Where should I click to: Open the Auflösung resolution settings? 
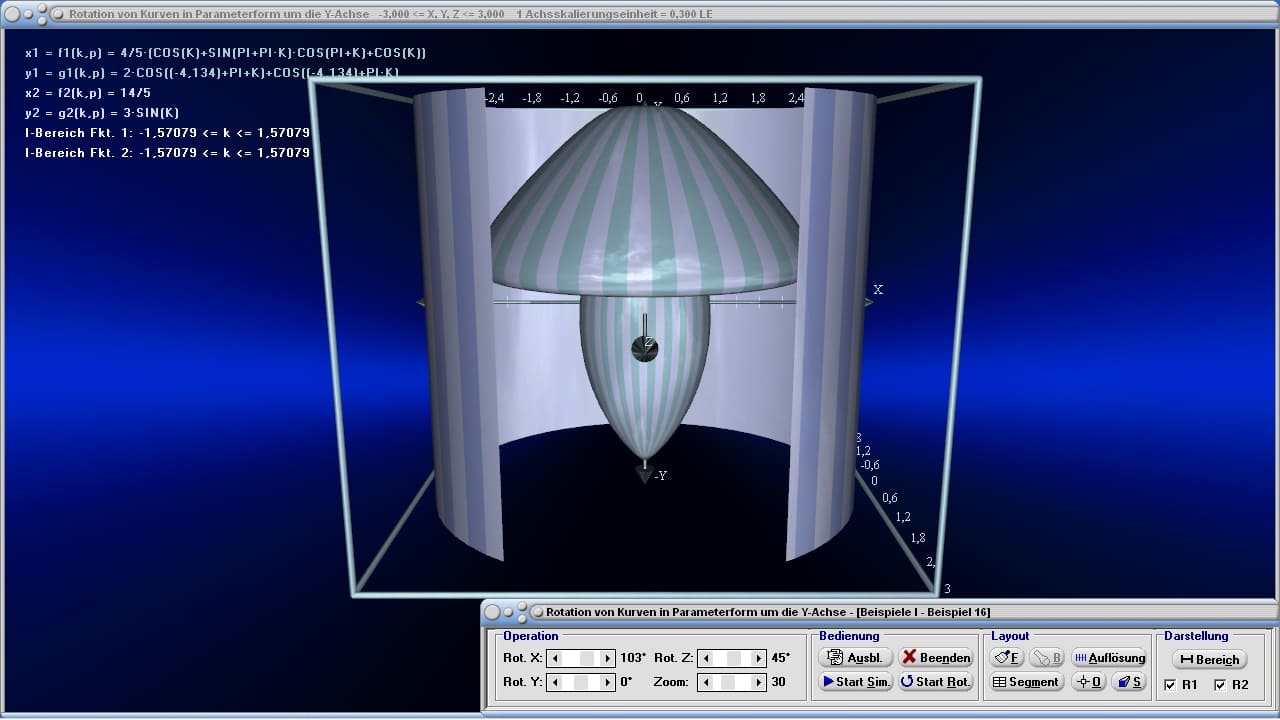coord(1108,657)
